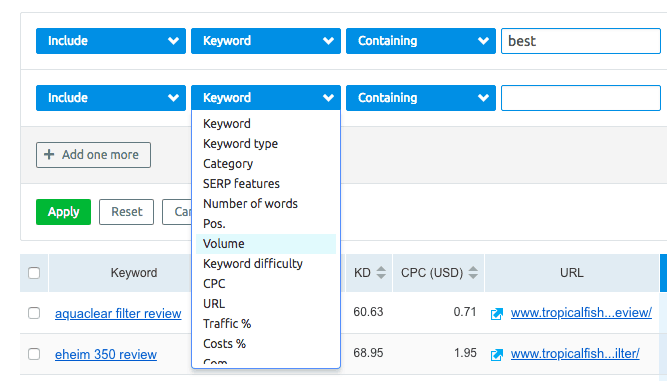
Task: Open 'eheim 350 review' keyword link
Action: click(x=106, y=355)
